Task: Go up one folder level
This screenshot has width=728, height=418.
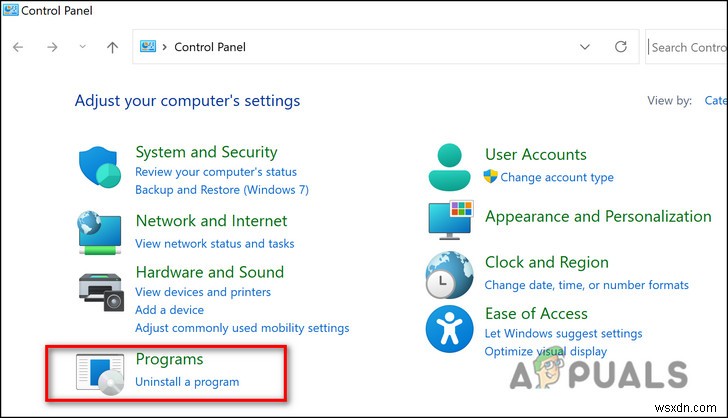Action: click(113, 47)
